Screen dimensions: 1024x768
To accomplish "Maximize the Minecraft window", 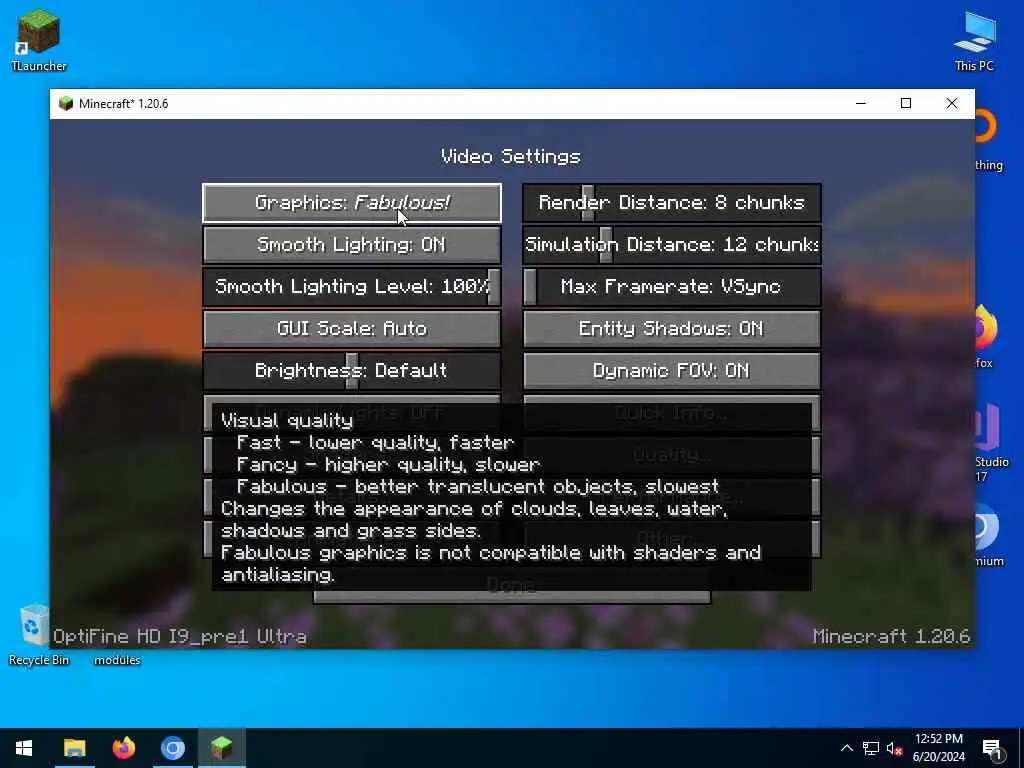I will coord(906,103).
